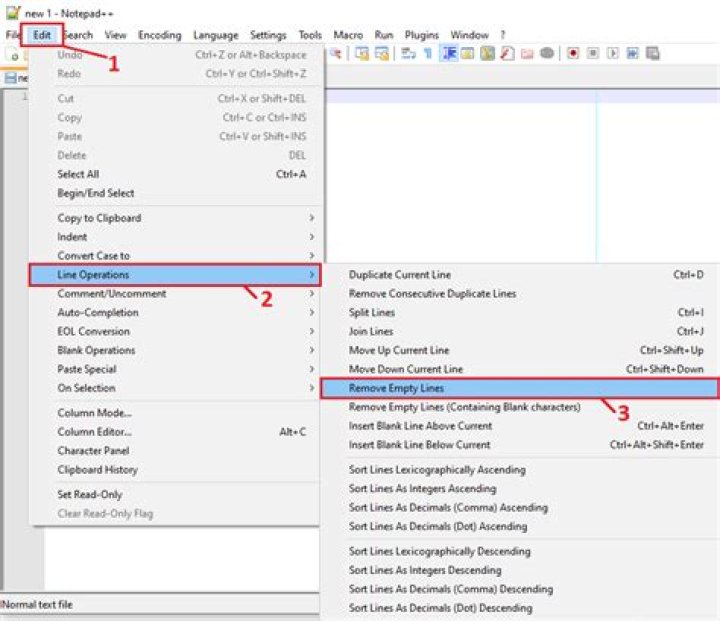
Task: Choose Duplicate Current Line
Action: [x=520, y=275]
